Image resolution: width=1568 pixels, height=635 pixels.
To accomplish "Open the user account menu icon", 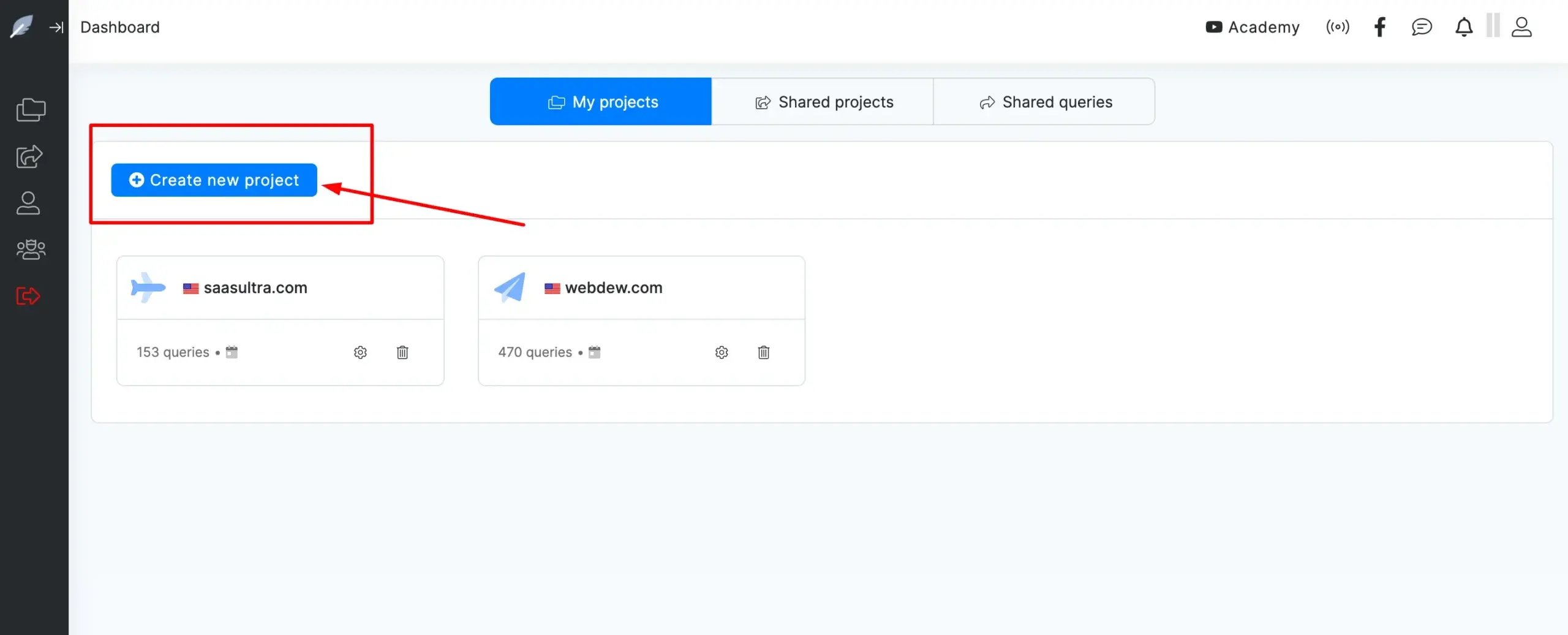I will coord(1521,27).
